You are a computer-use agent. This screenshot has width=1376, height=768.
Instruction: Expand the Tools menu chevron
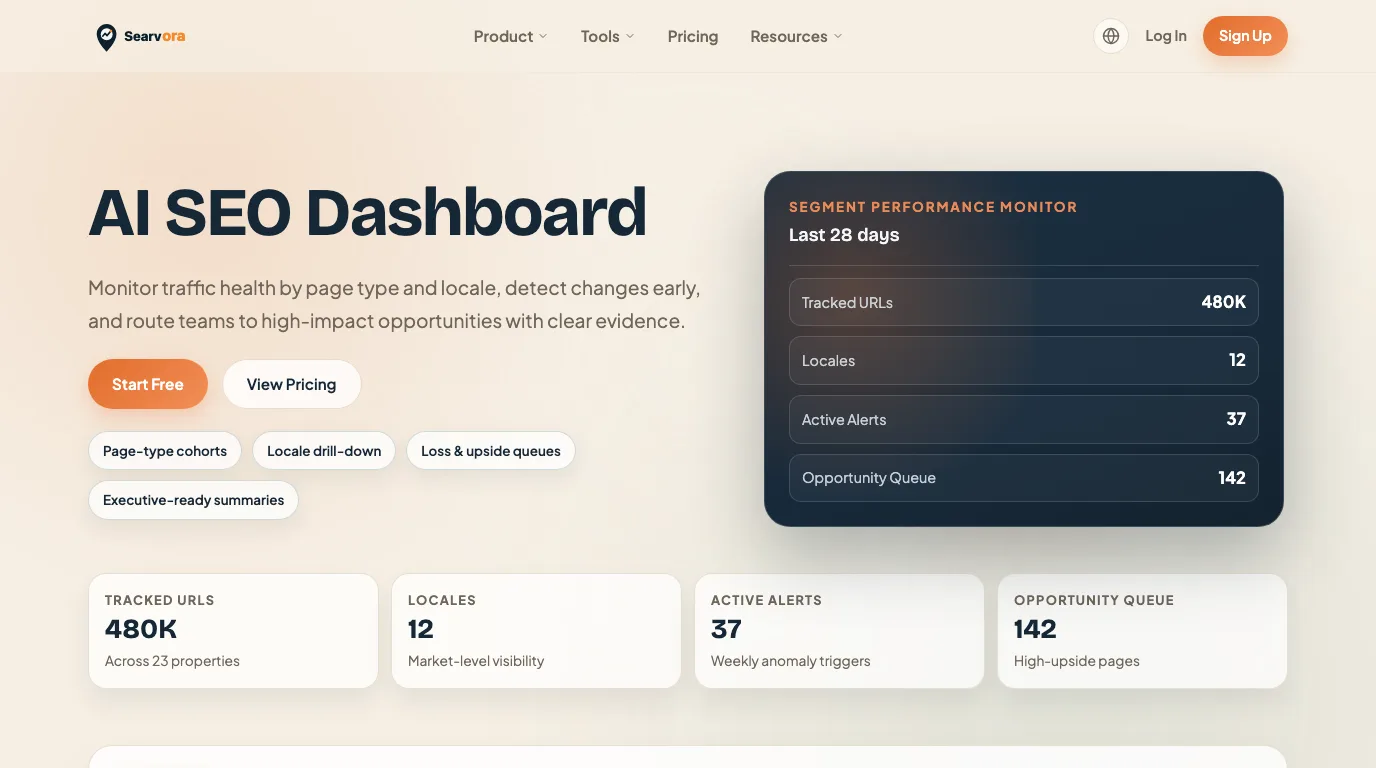pos(630,36)
